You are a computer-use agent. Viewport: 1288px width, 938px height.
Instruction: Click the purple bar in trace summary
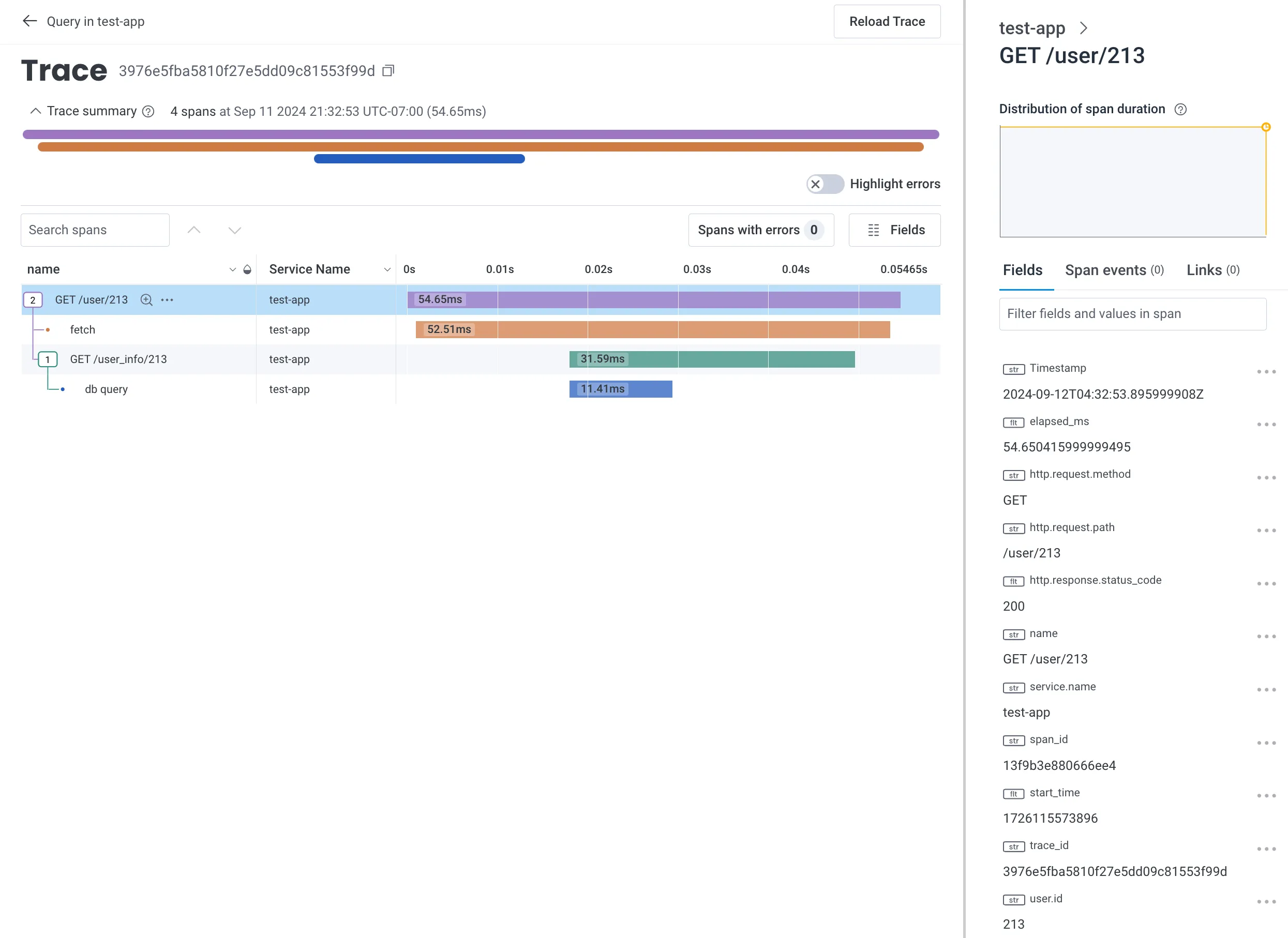click(481, 134)
